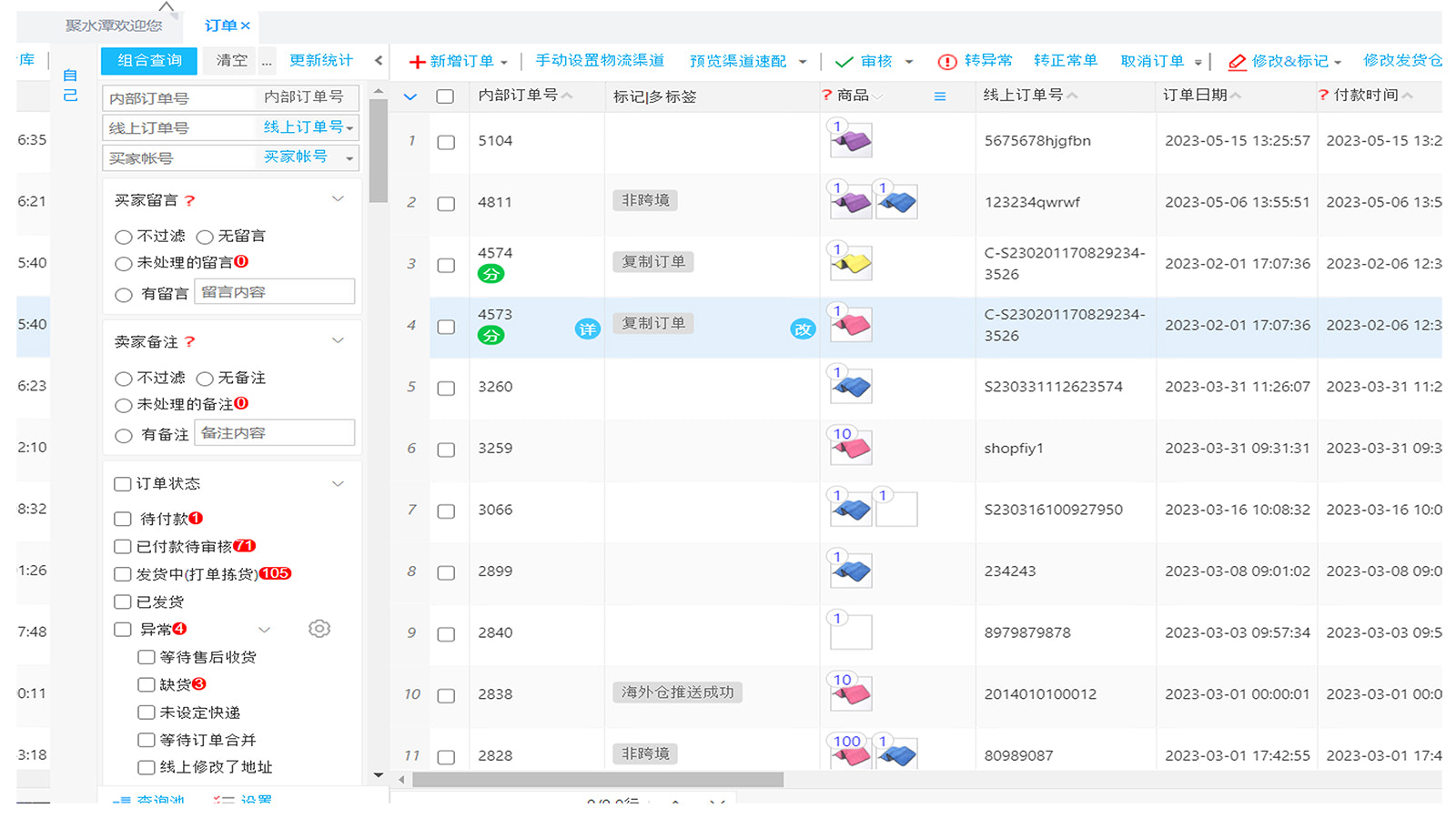The height and width of the screenshot is (819, 1456).
Task: Sort by 订单日期 column header
Action: (1201, 96)
